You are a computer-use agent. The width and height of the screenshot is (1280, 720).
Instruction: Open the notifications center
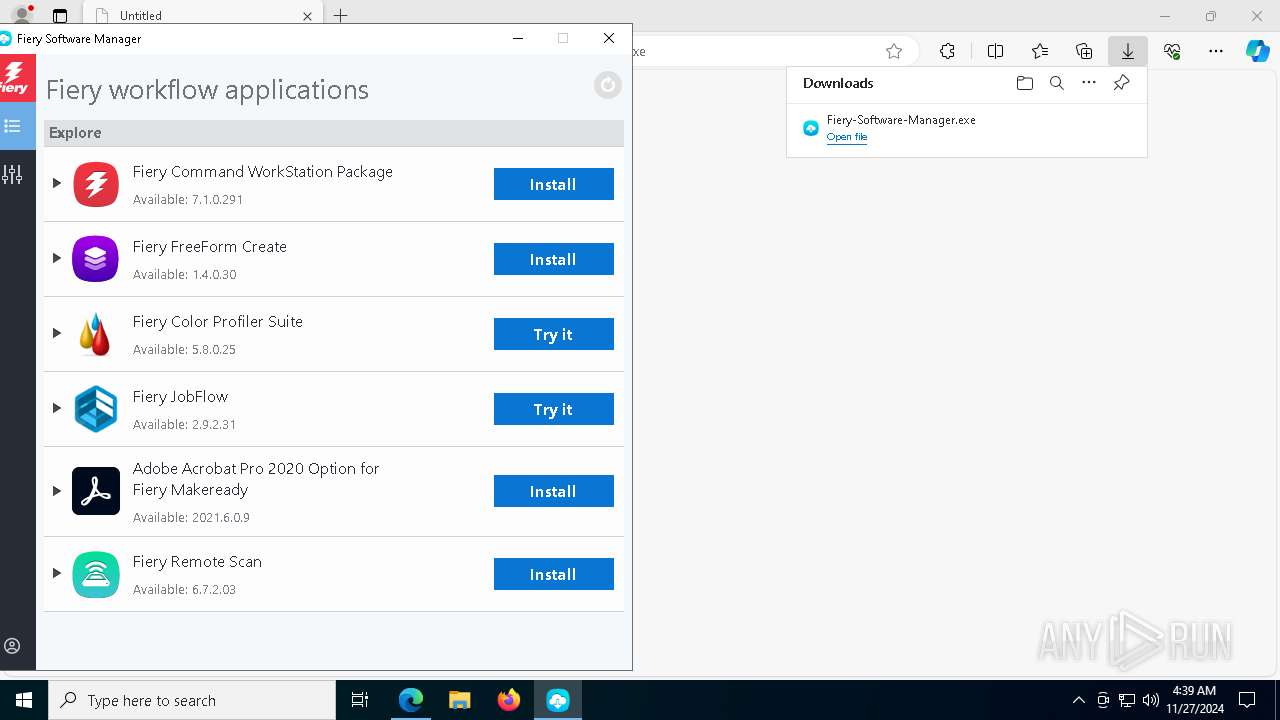tap(1247, 700)
